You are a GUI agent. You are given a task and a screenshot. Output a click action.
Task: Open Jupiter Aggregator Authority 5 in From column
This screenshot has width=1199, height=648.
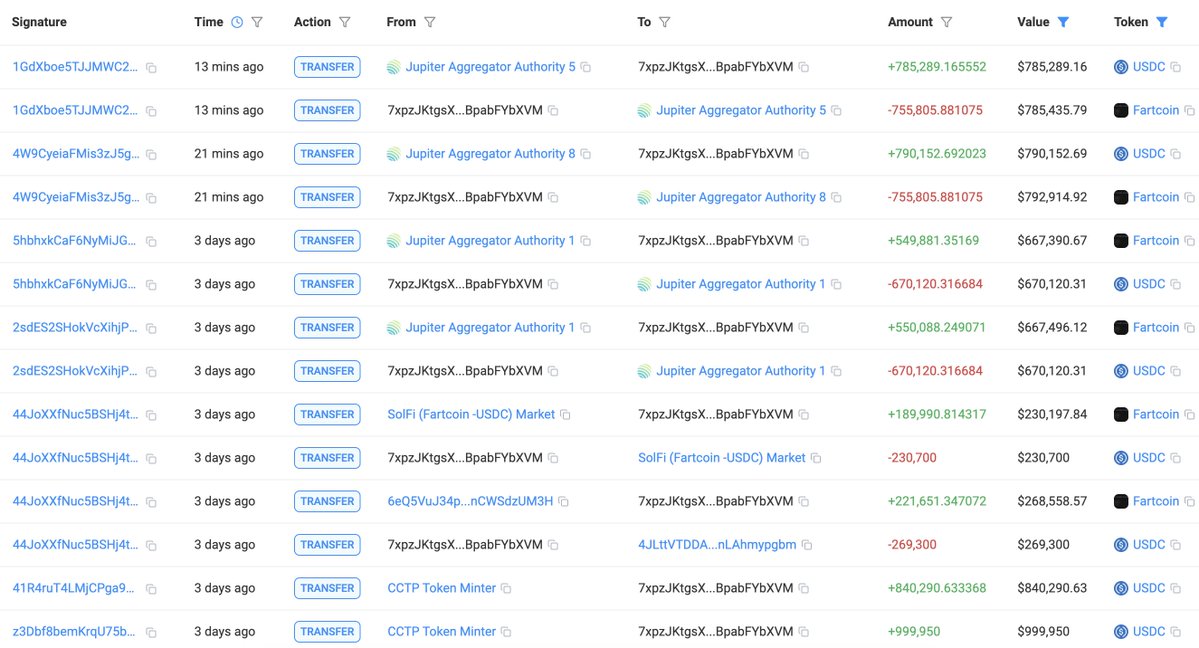(x=490, y=67)
